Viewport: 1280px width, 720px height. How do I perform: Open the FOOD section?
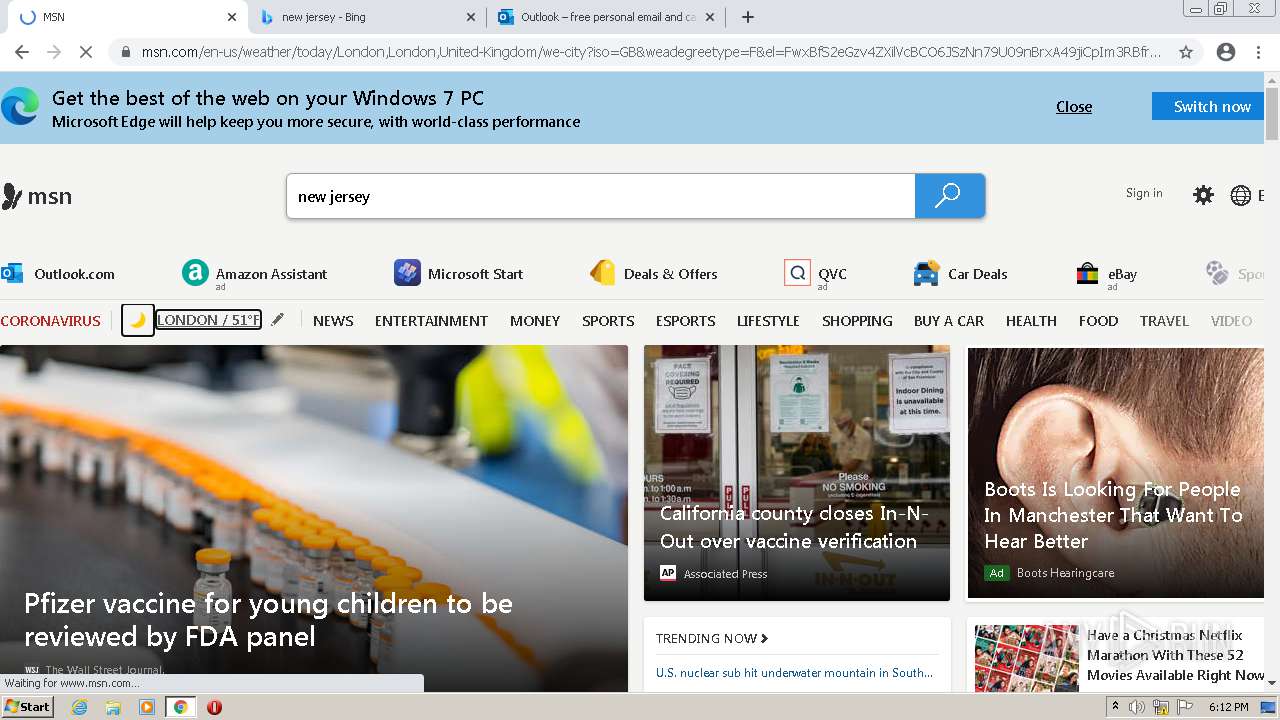[1098, 321]
